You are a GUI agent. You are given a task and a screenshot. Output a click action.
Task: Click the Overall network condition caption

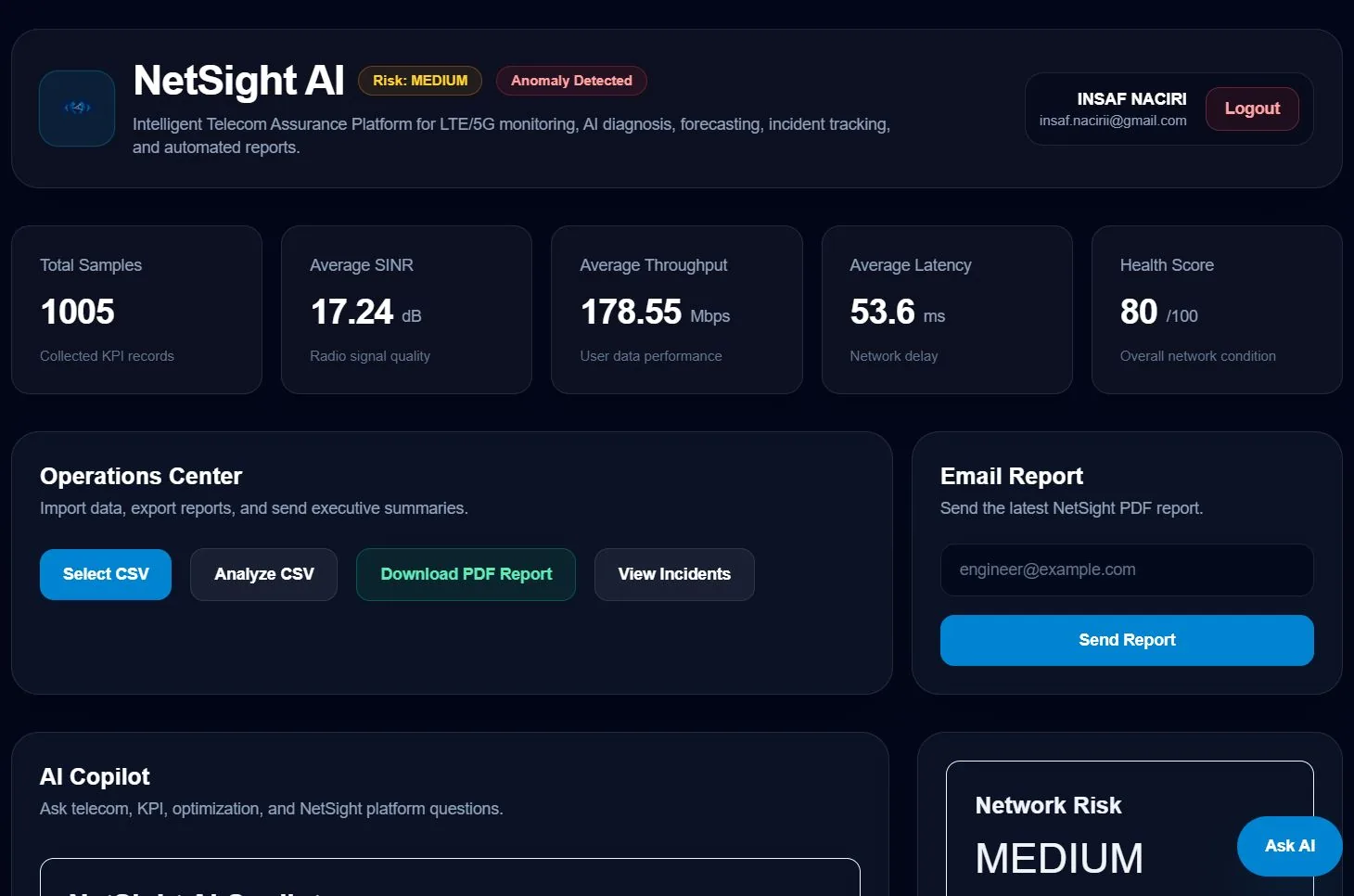point(1198,356)
